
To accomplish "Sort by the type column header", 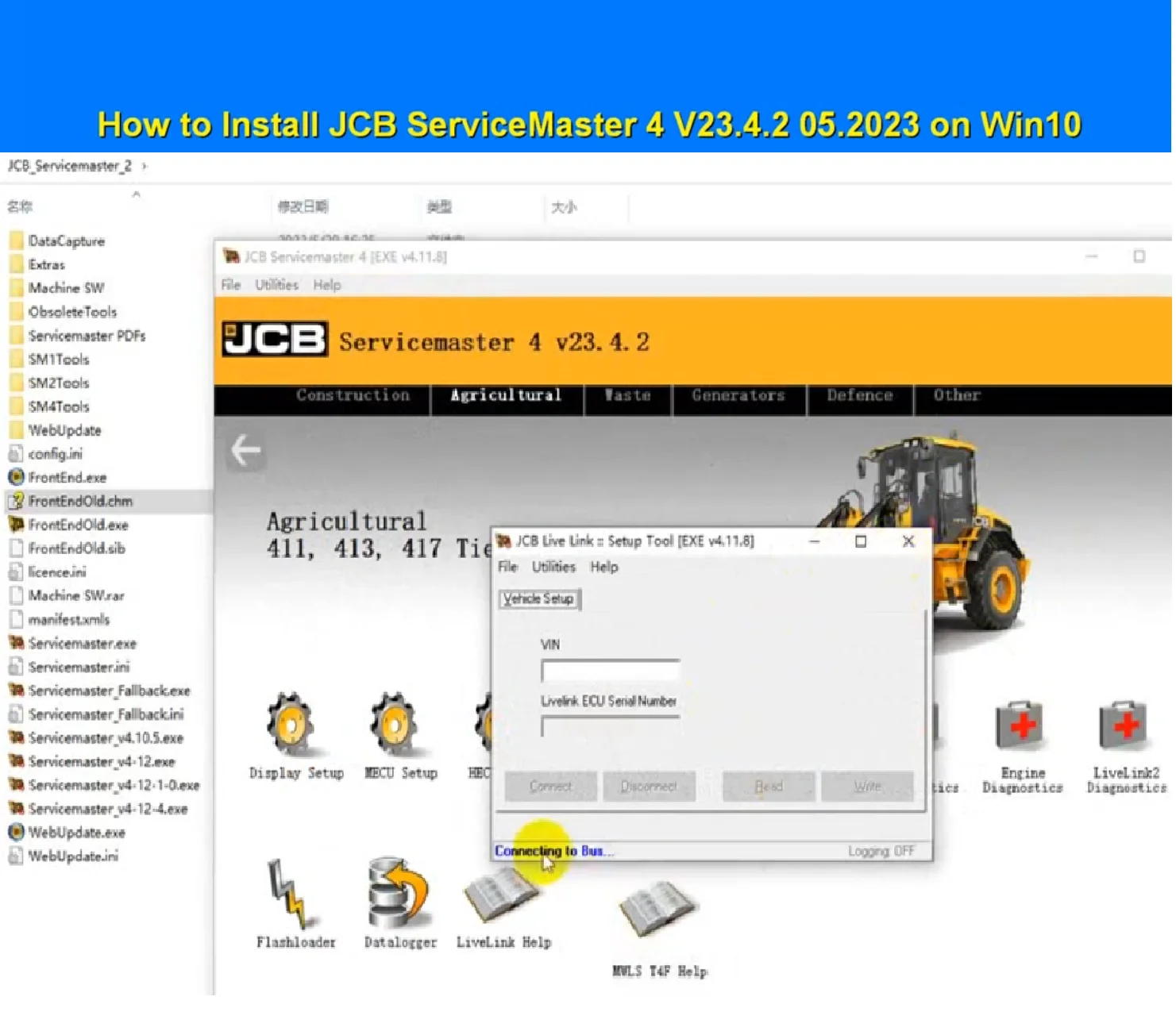I will [440, 208].
